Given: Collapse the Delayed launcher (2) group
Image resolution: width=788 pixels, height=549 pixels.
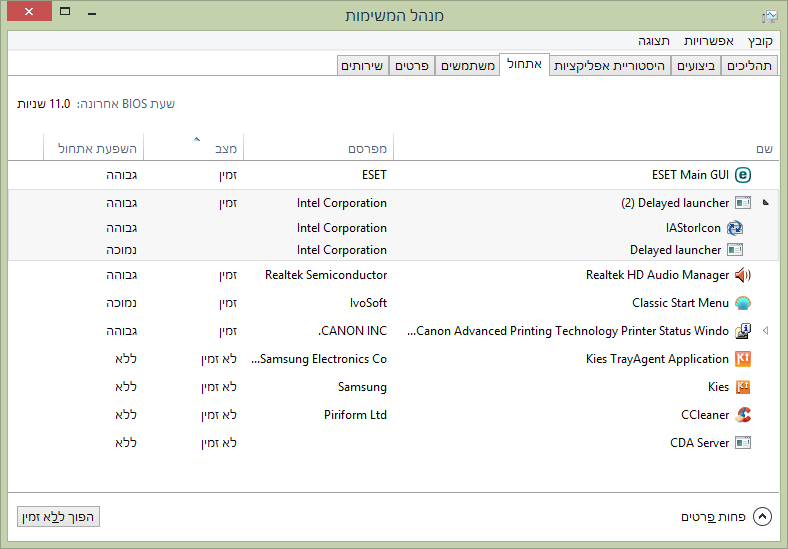Looking at the screenshot, I should (766, 202).
